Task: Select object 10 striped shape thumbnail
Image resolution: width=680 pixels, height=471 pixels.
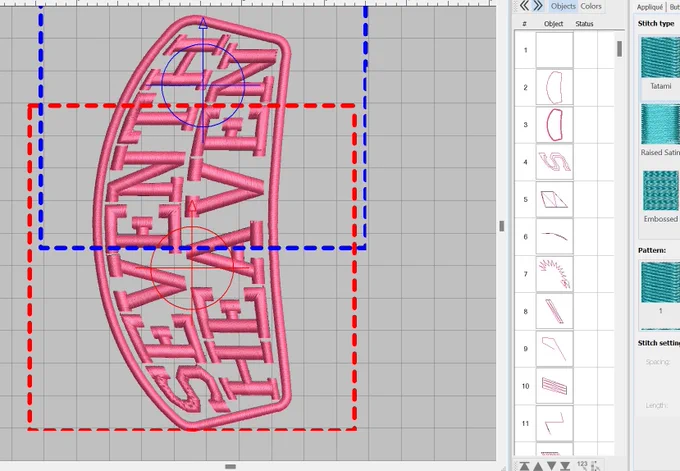Action: click(x=554, y=386)
